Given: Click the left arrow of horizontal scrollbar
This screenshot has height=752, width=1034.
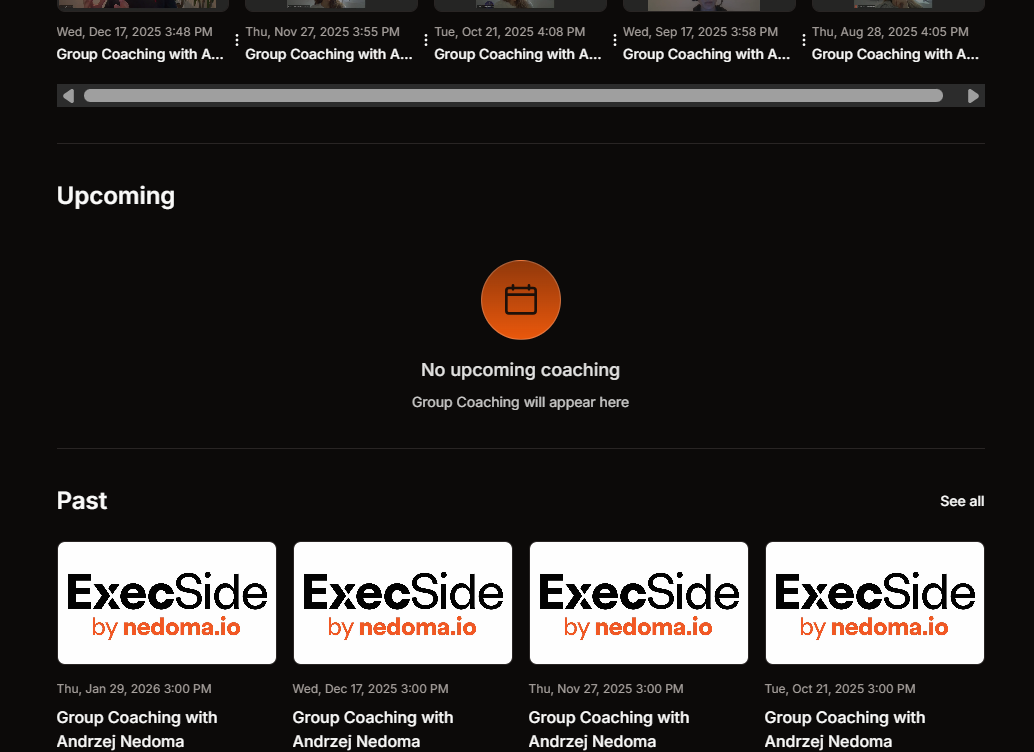Looking at the screenshot, I should pyautogui.click(x=68, y=96).
